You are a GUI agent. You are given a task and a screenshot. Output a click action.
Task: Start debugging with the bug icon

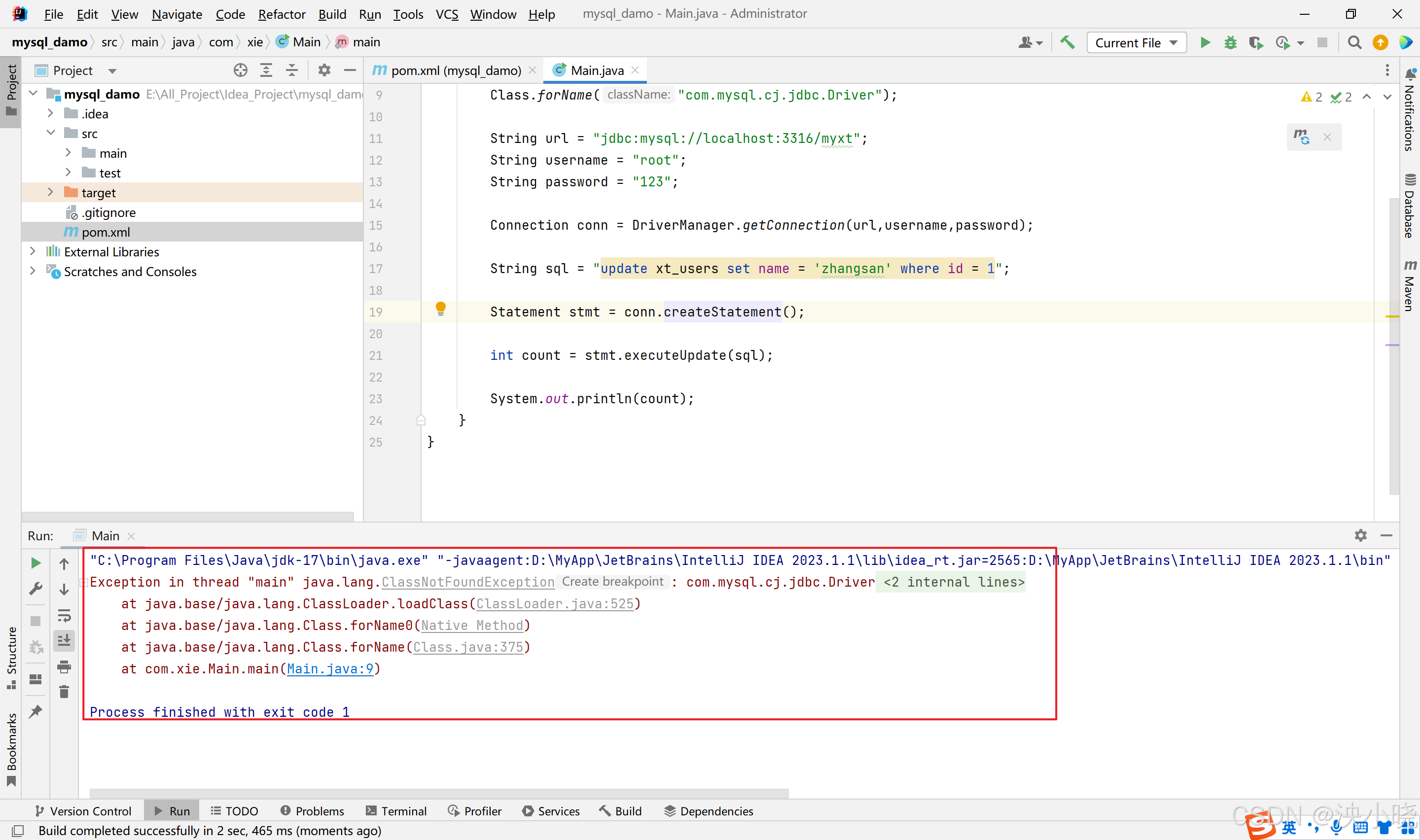[x=1230, y=42]
